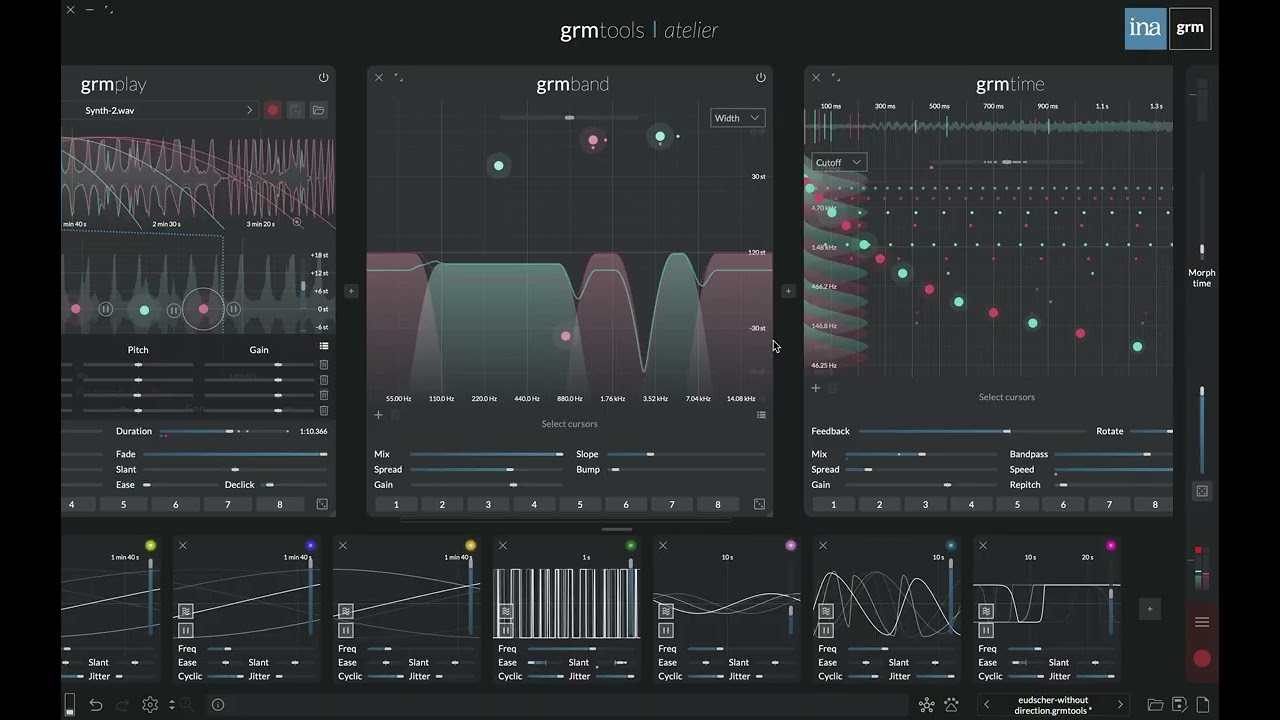Open the Cutoff dropdown in grmtime

838,162
